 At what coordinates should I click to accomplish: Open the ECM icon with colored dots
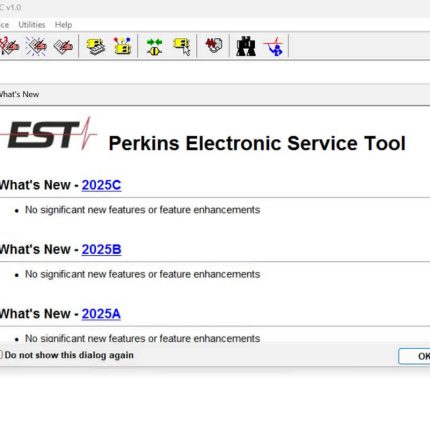(x=122, y=46)
